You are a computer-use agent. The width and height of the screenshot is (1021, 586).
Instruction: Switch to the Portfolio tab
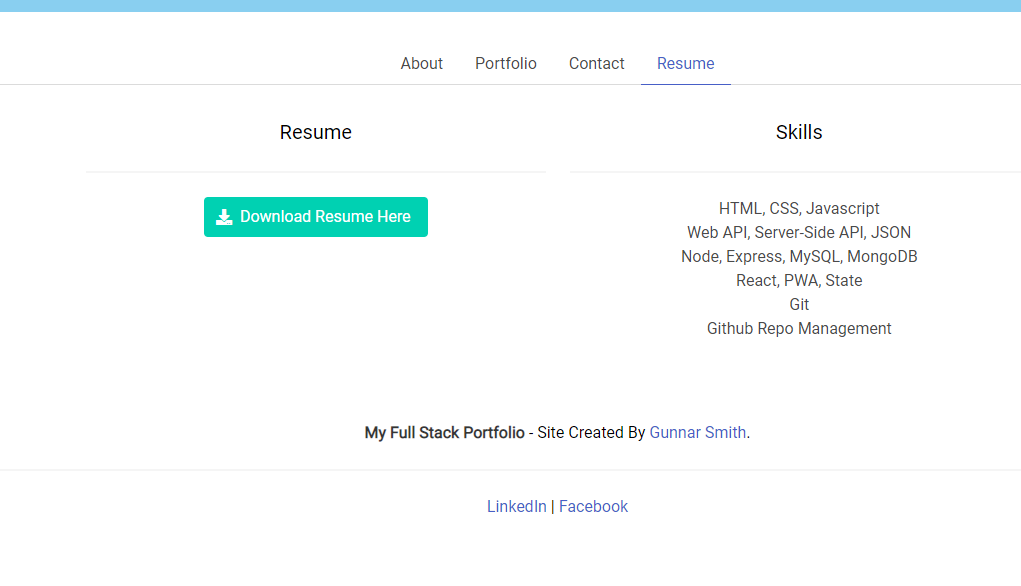point(506,63)
